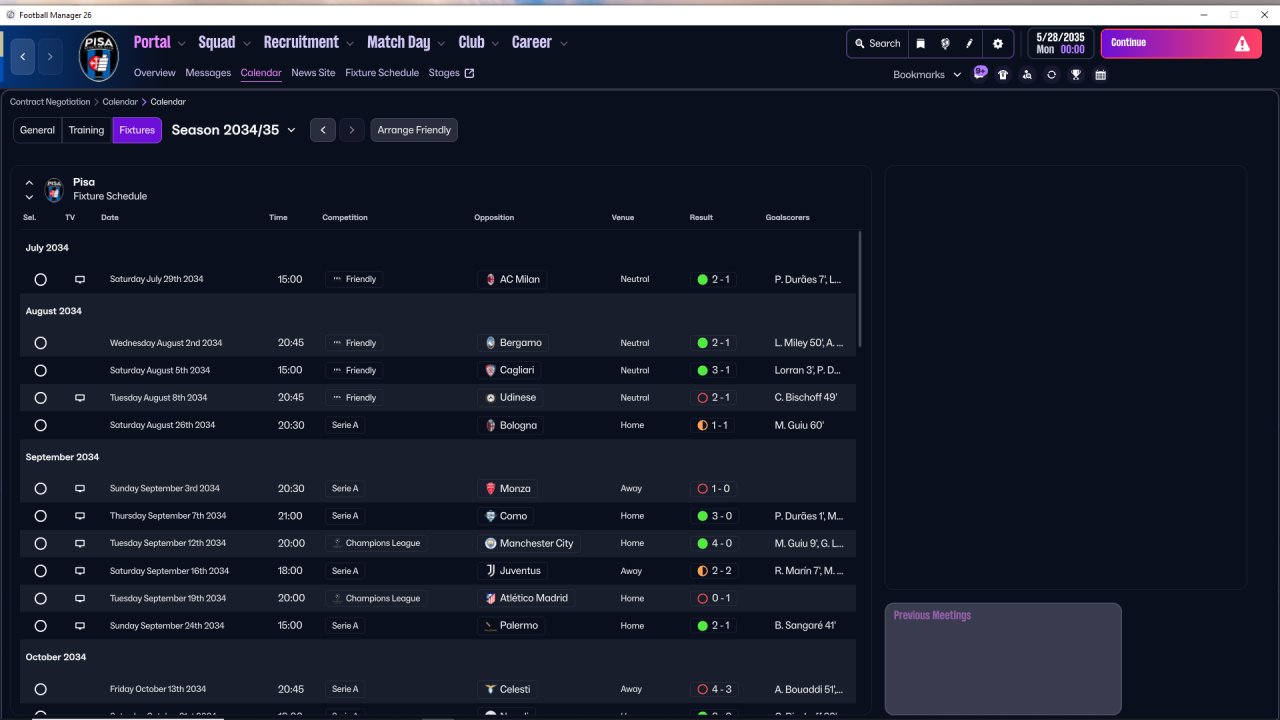This screenshot has height=720, width=1280.
Task: Click the Opposition column header
Action: (494, 218)
